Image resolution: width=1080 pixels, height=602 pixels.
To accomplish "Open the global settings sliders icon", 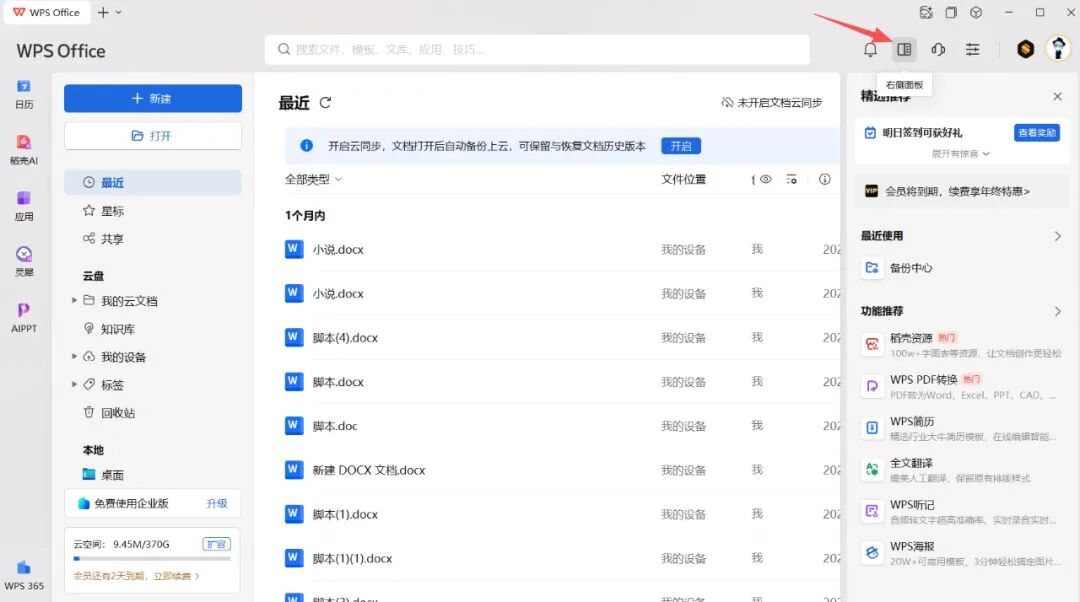I will [x=973, y=50].
